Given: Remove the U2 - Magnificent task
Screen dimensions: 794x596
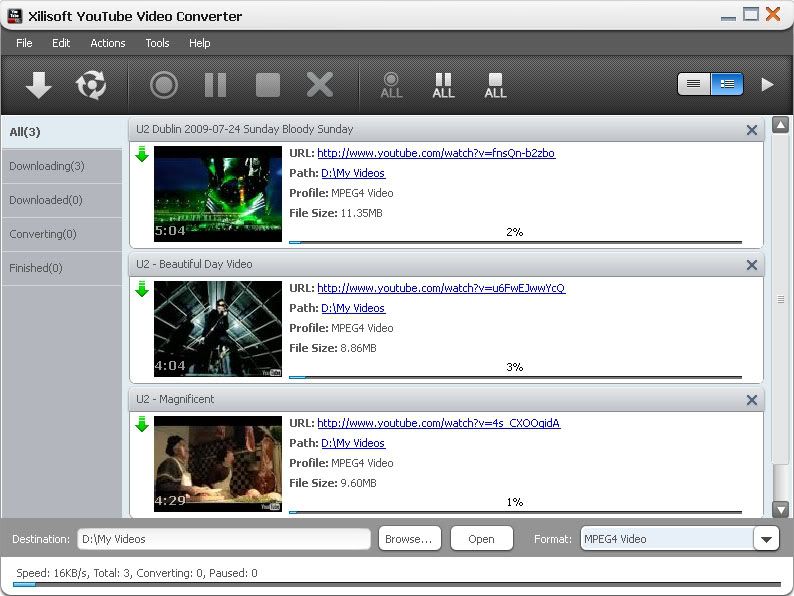Looking at the screenshot, I should 752,400.
